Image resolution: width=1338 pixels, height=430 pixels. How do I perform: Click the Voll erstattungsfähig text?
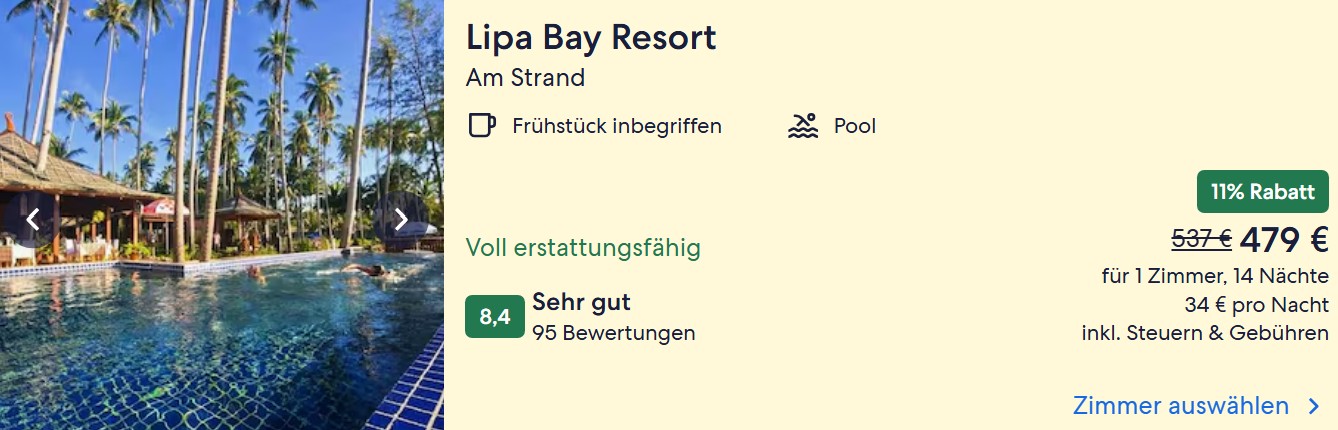click(x=583, y=247)
